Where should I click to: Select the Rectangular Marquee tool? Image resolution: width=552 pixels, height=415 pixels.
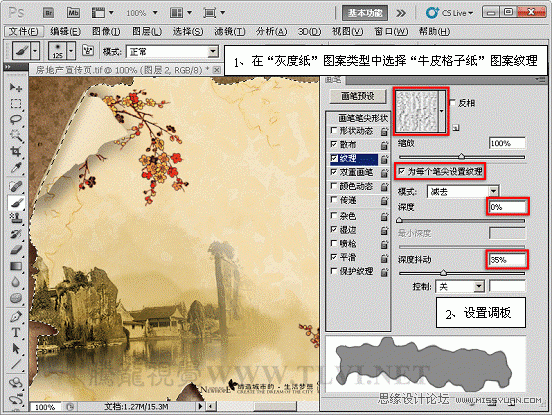[x=15, y=104]
